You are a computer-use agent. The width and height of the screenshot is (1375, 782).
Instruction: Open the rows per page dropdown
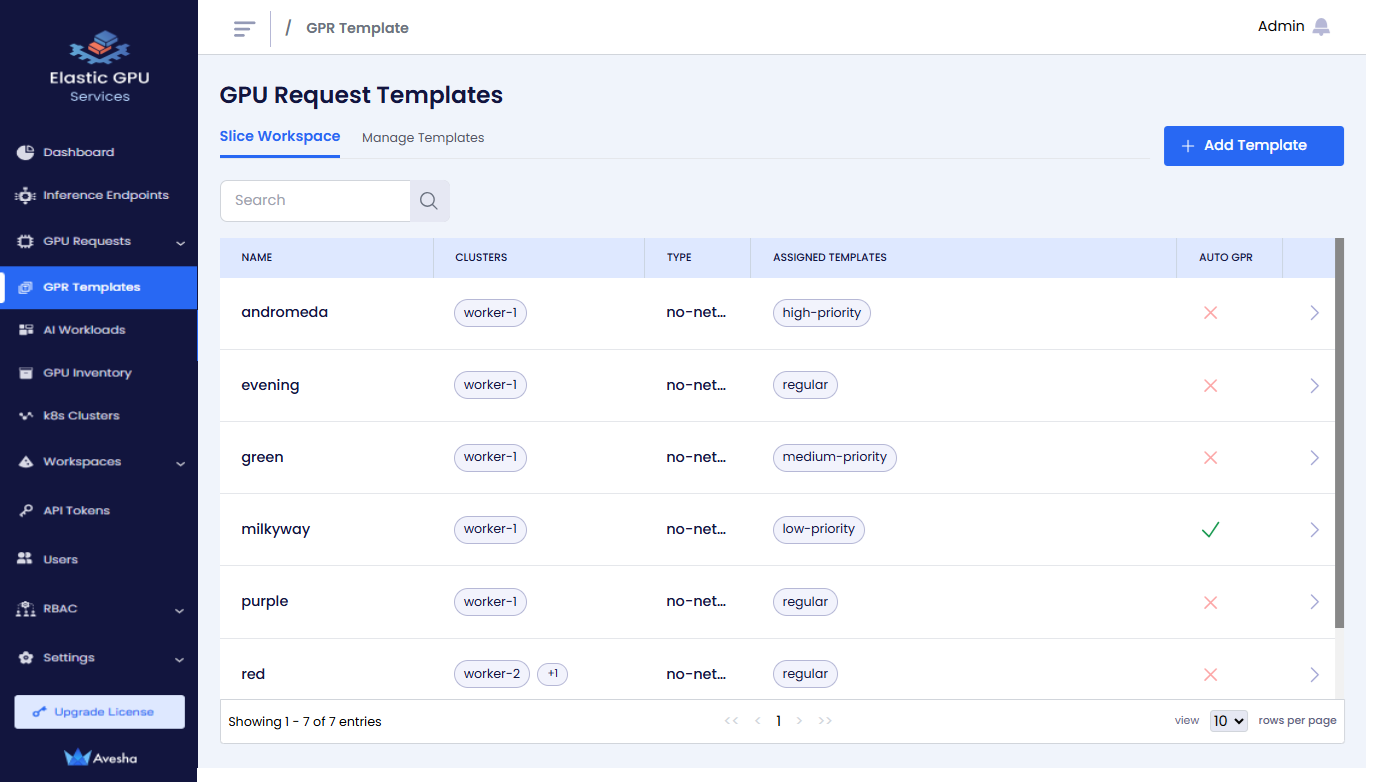(1228, 721)
